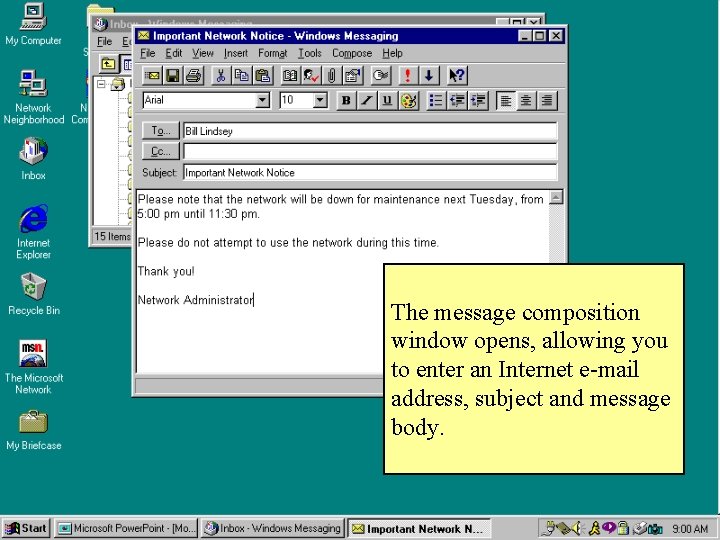Screen dimensions: 720x540
Task: Print the message using the printer icon
Action: (194, 75)
